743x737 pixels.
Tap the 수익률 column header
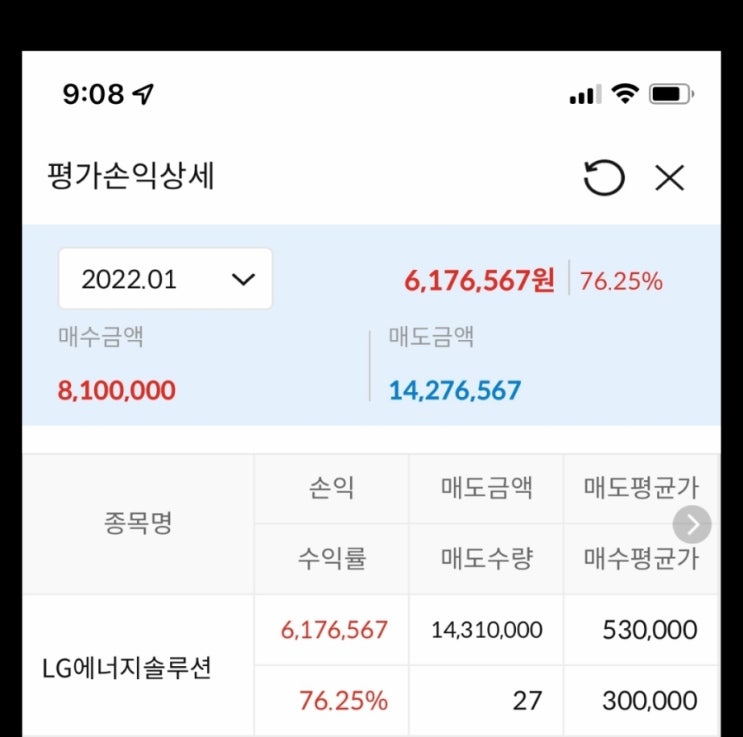(332, 558)
